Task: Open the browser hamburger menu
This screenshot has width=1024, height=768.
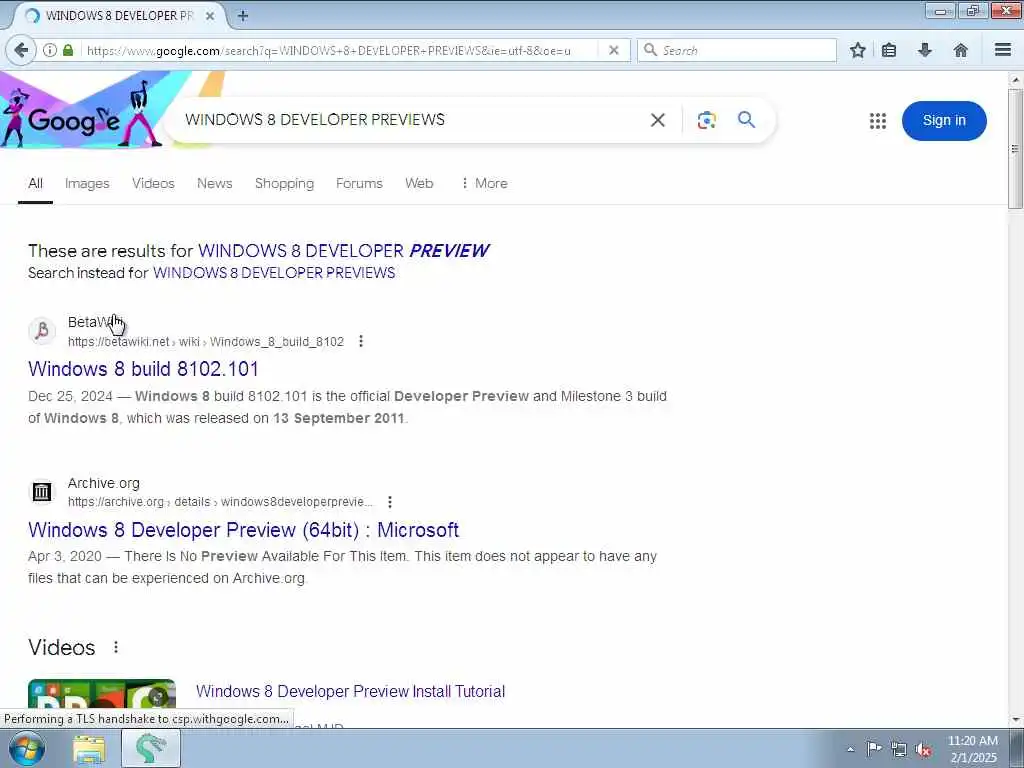Action: (x=1002, y=50)
